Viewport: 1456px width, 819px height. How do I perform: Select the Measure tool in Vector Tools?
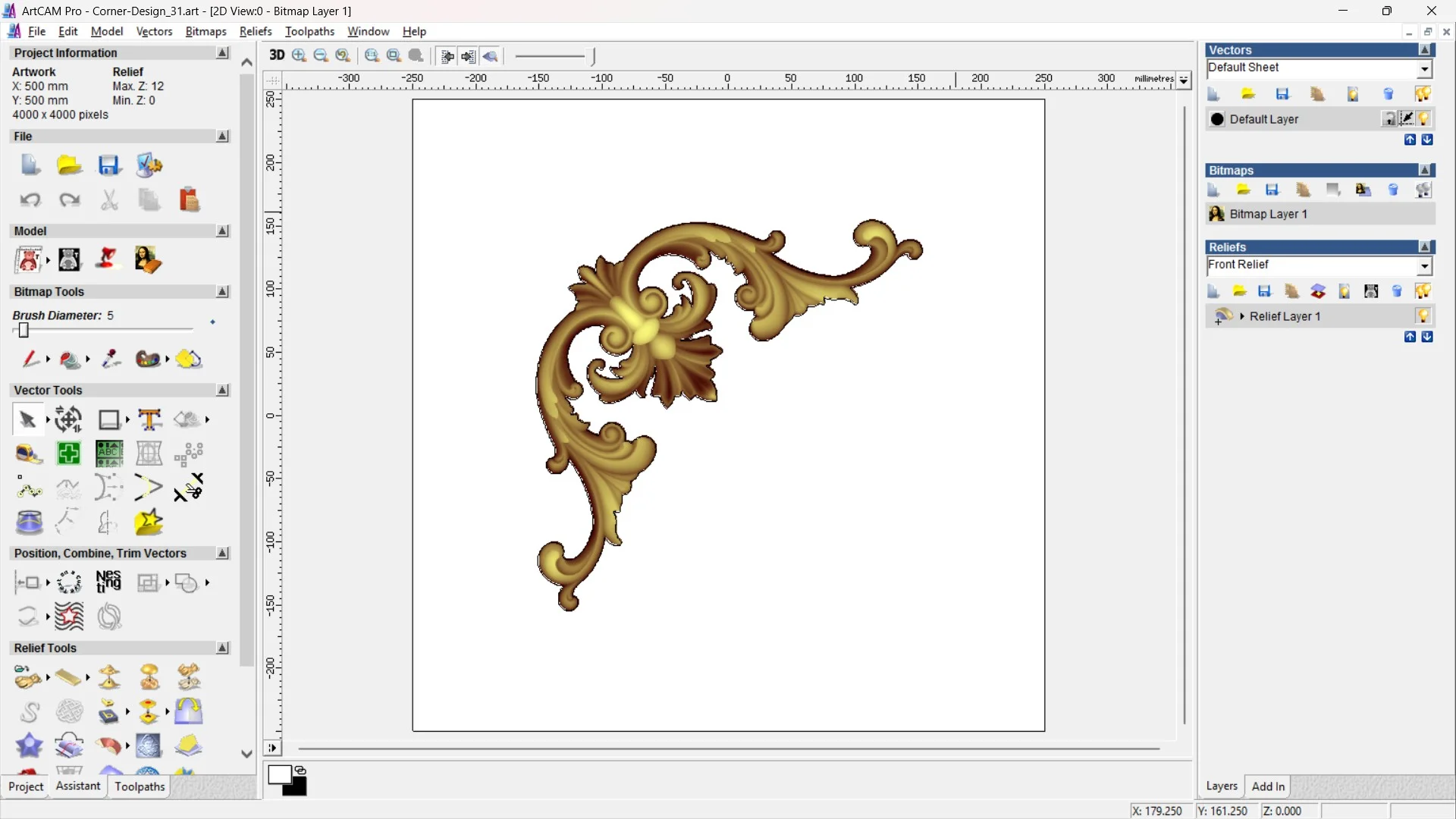point(27,453)
